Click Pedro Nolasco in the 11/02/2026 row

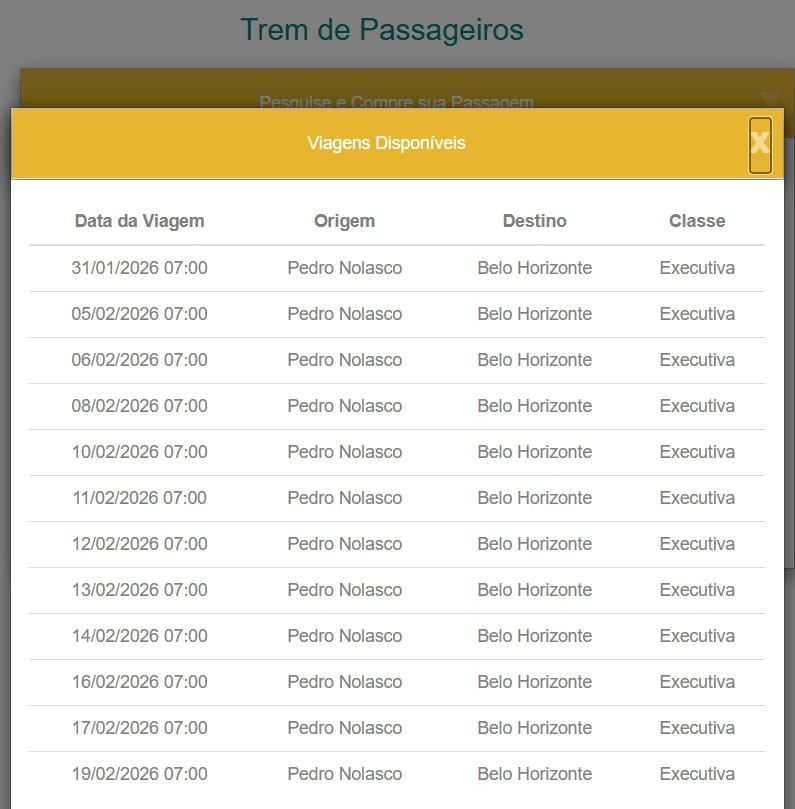tap(344, 498)
